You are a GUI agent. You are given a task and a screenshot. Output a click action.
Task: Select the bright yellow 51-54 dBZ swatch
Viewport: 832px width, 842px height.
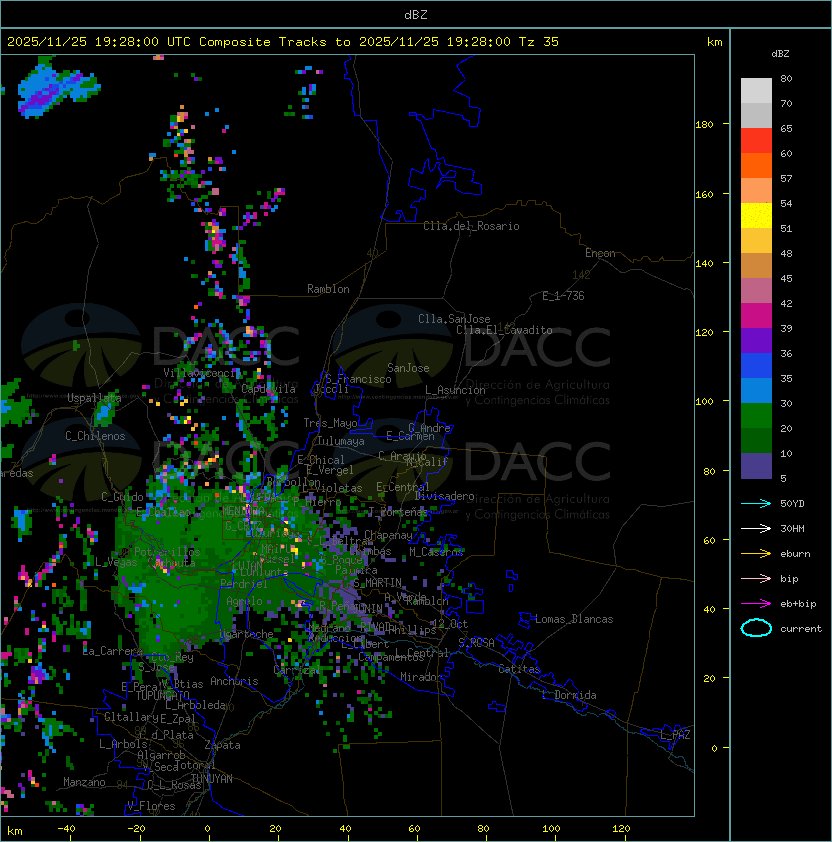[x=756, y=216]
